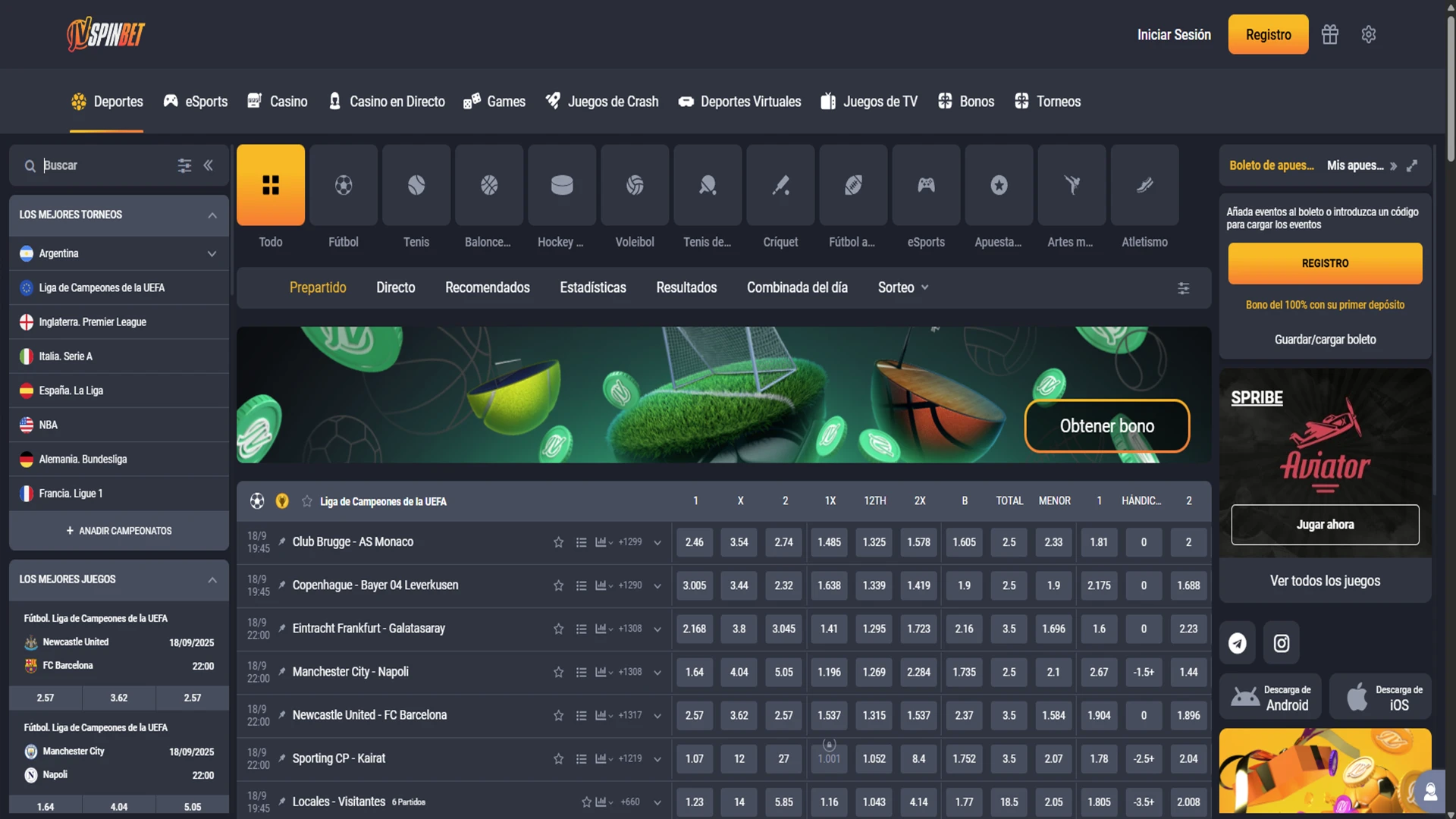Collapse the left sidebar with double chevron
Screen dimensions: 1456x819
[209, 165]
